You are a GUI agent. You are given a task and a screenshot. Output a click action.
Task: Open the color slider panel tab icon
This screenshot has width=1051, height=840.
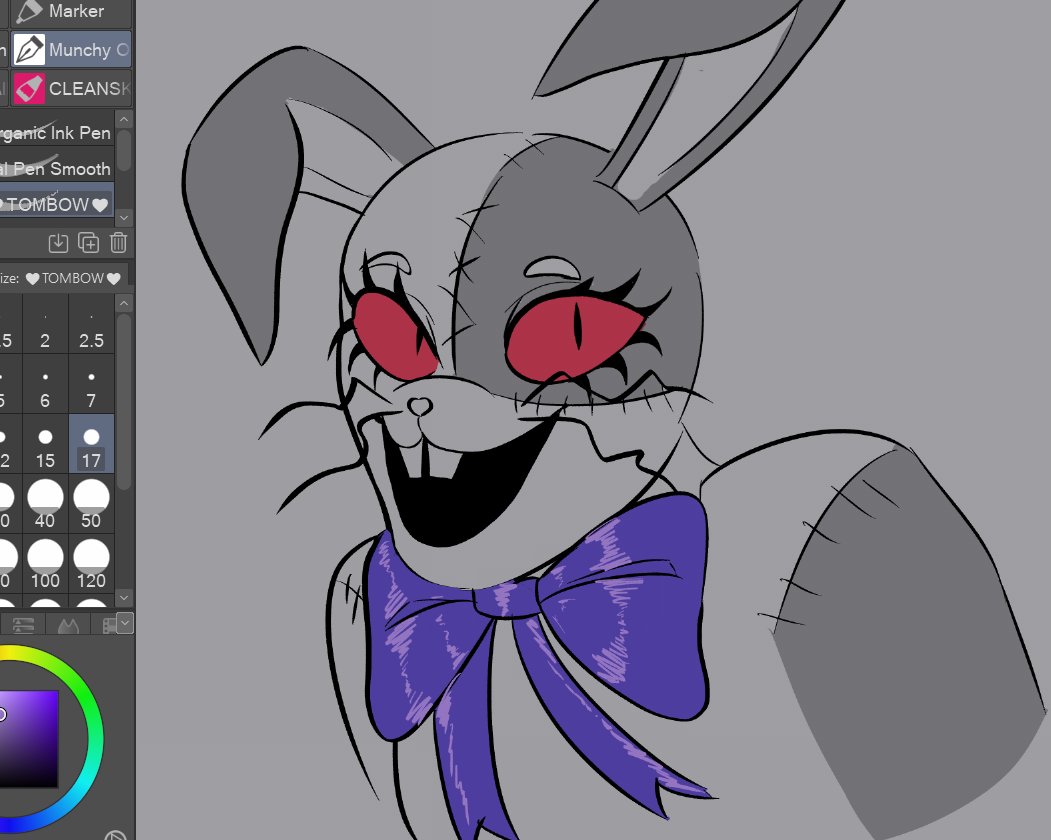(x=23, y=625)
